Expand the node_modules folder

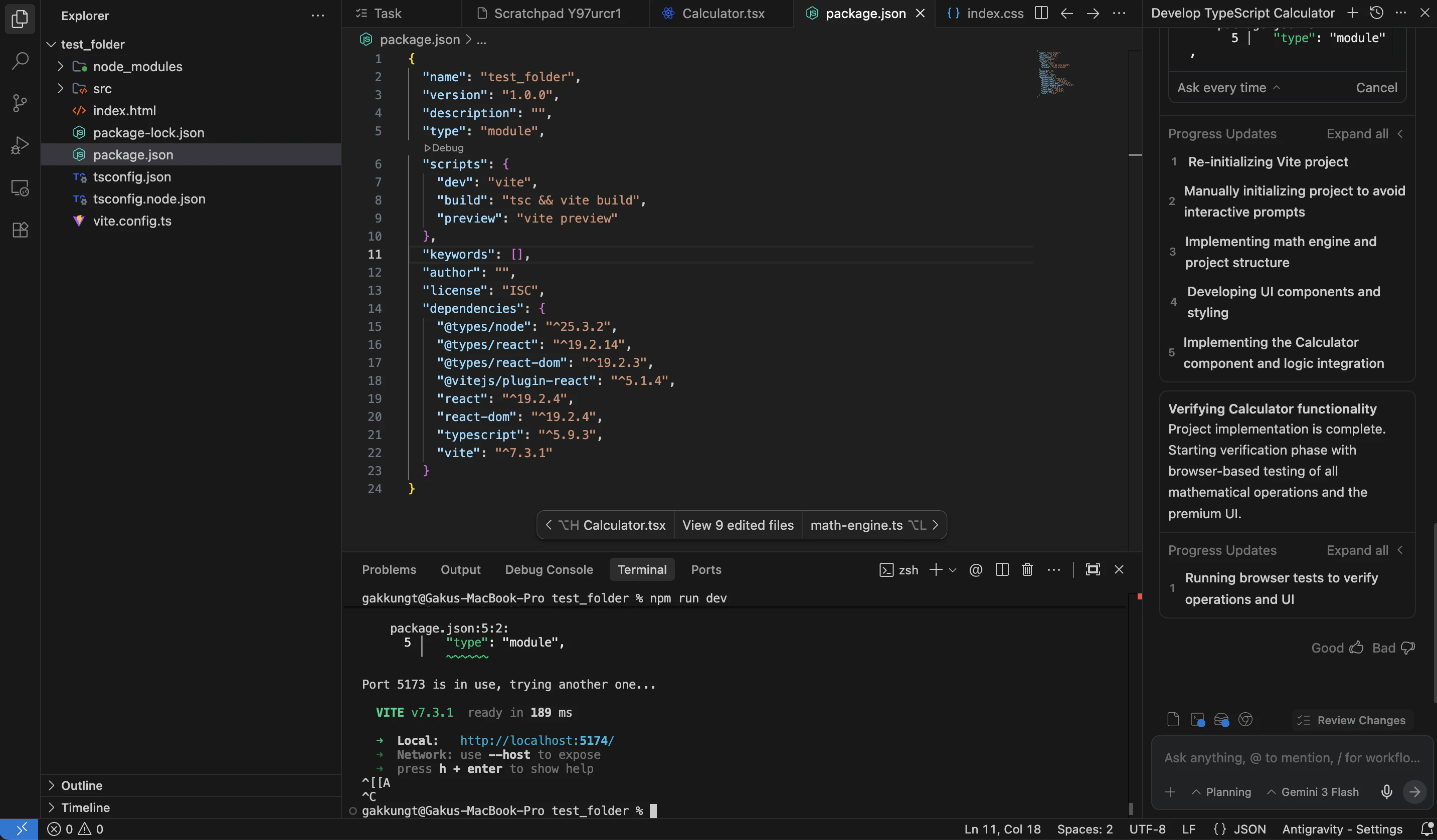61,66
